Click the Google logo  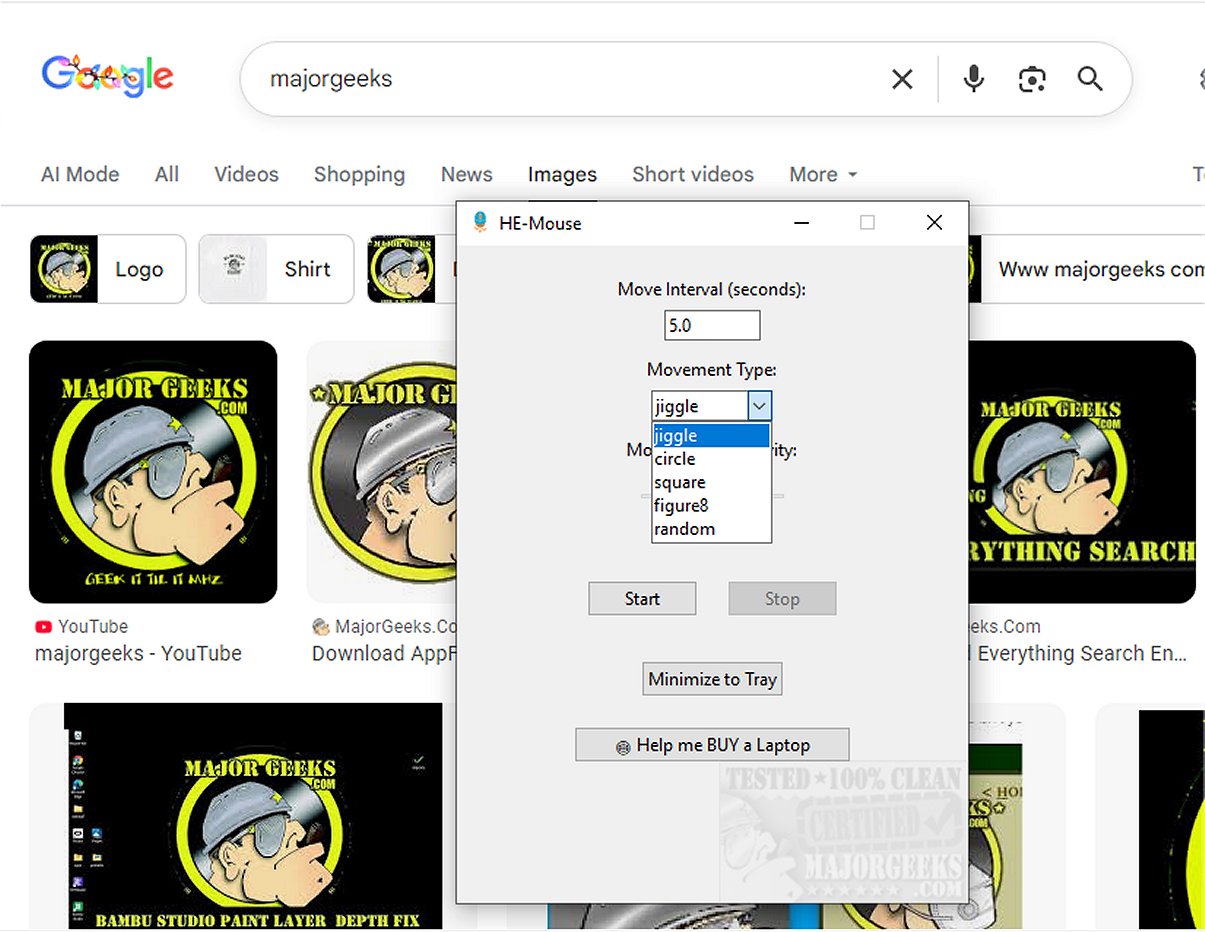coord(107,75)
